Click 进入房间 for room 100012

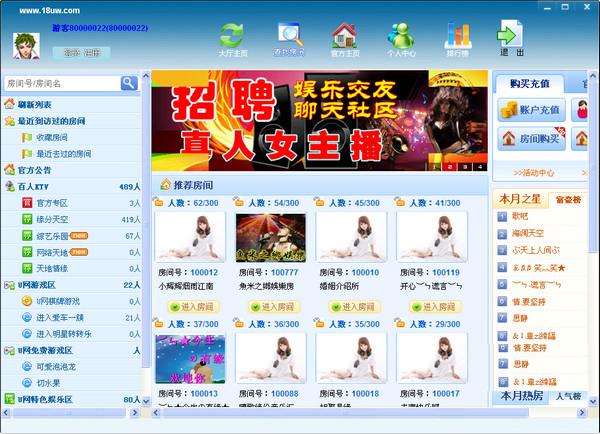pyautogui.click(x=192, y=307)
